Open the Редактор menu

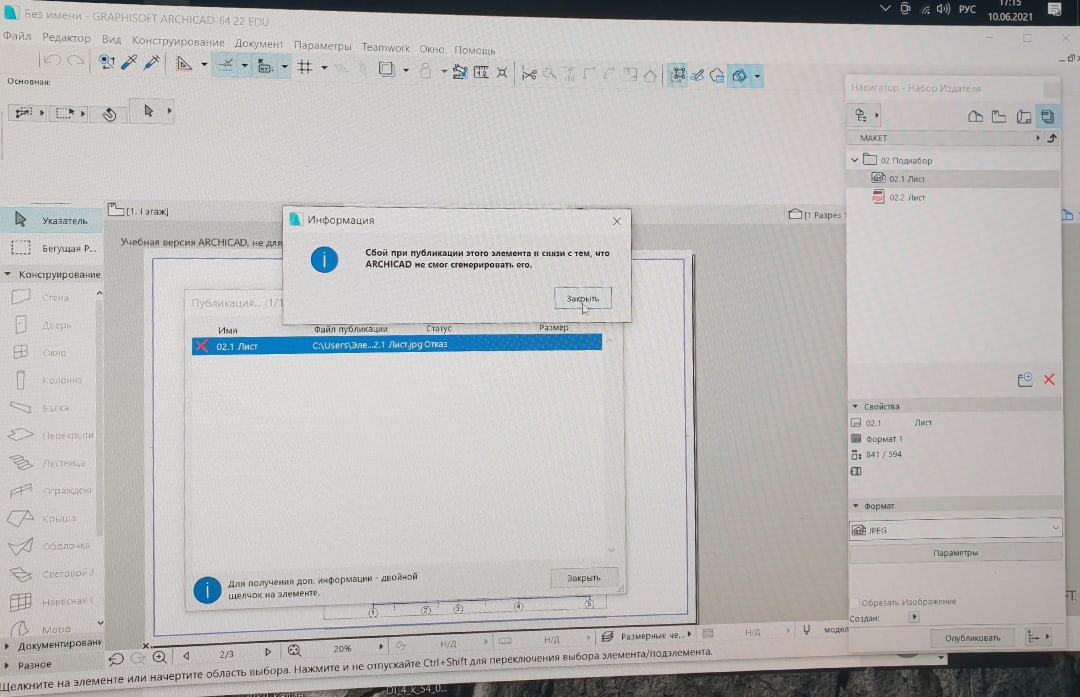point(66,38)
